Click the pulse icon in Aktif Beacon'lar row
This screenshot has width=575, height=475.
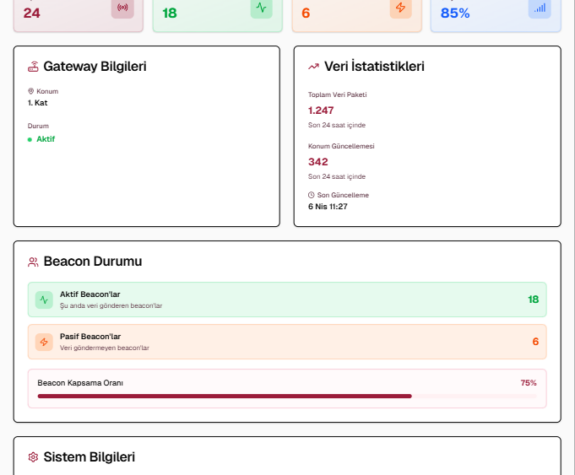pos(44,300)
